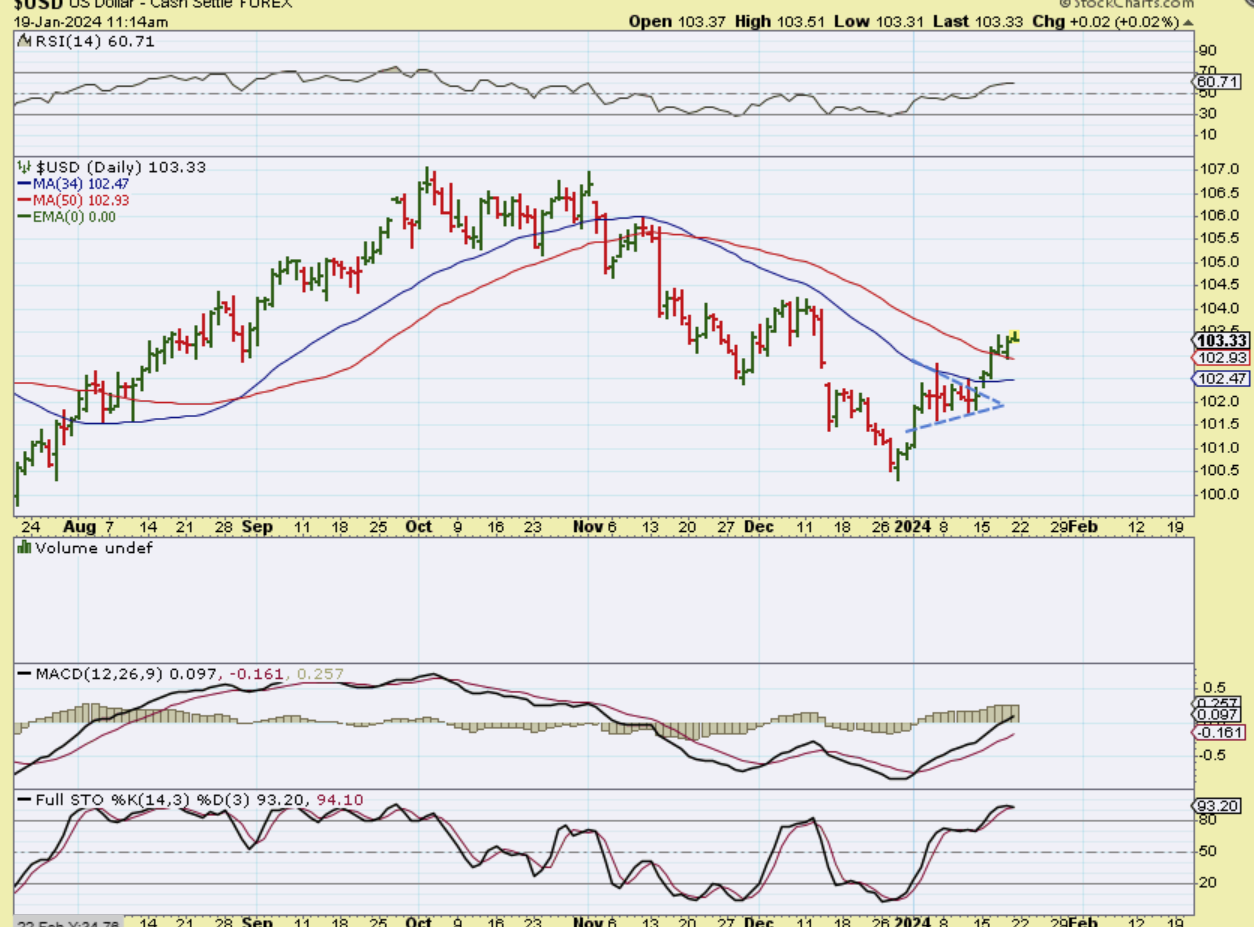The image size is (1254, 927).
Task: Click the red 94.10 %D value in STO label
Action: [x=340, y=800]
